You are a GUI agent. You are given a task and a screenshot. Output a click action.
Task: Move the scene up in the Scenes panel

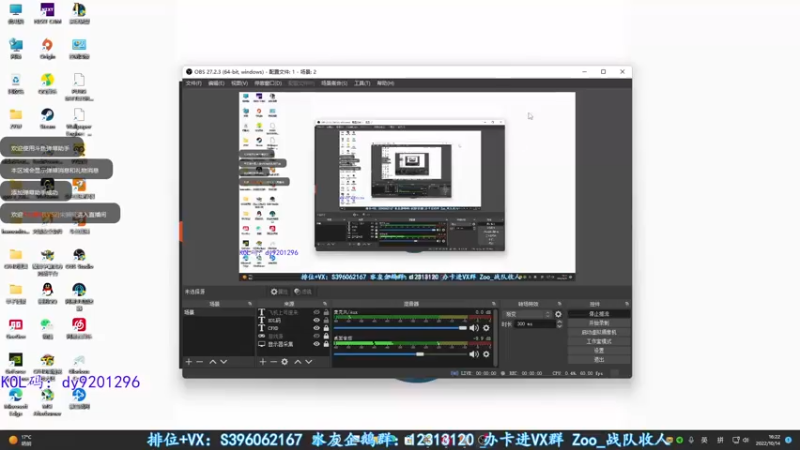click(213, 362)
